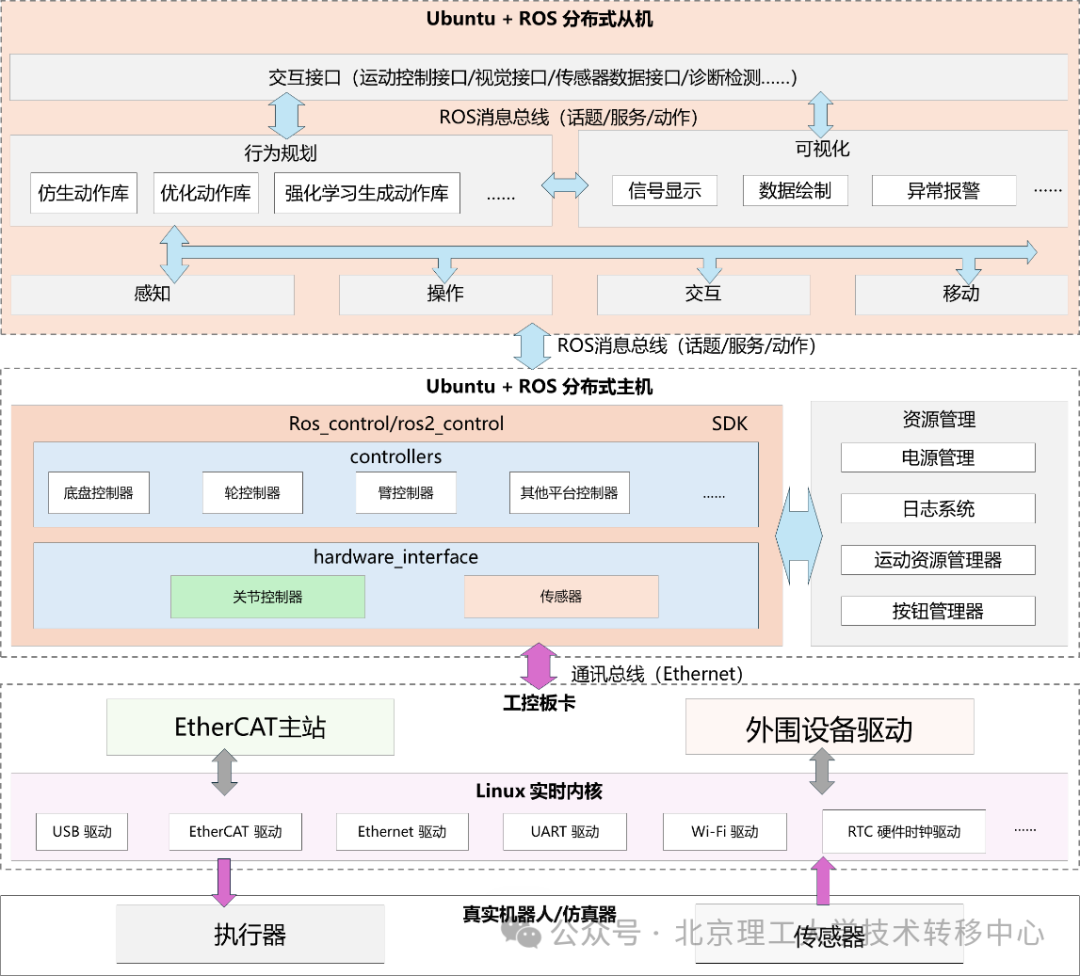
Task: Select the 臂控制器 controller block
Action: tap(406, 492)
